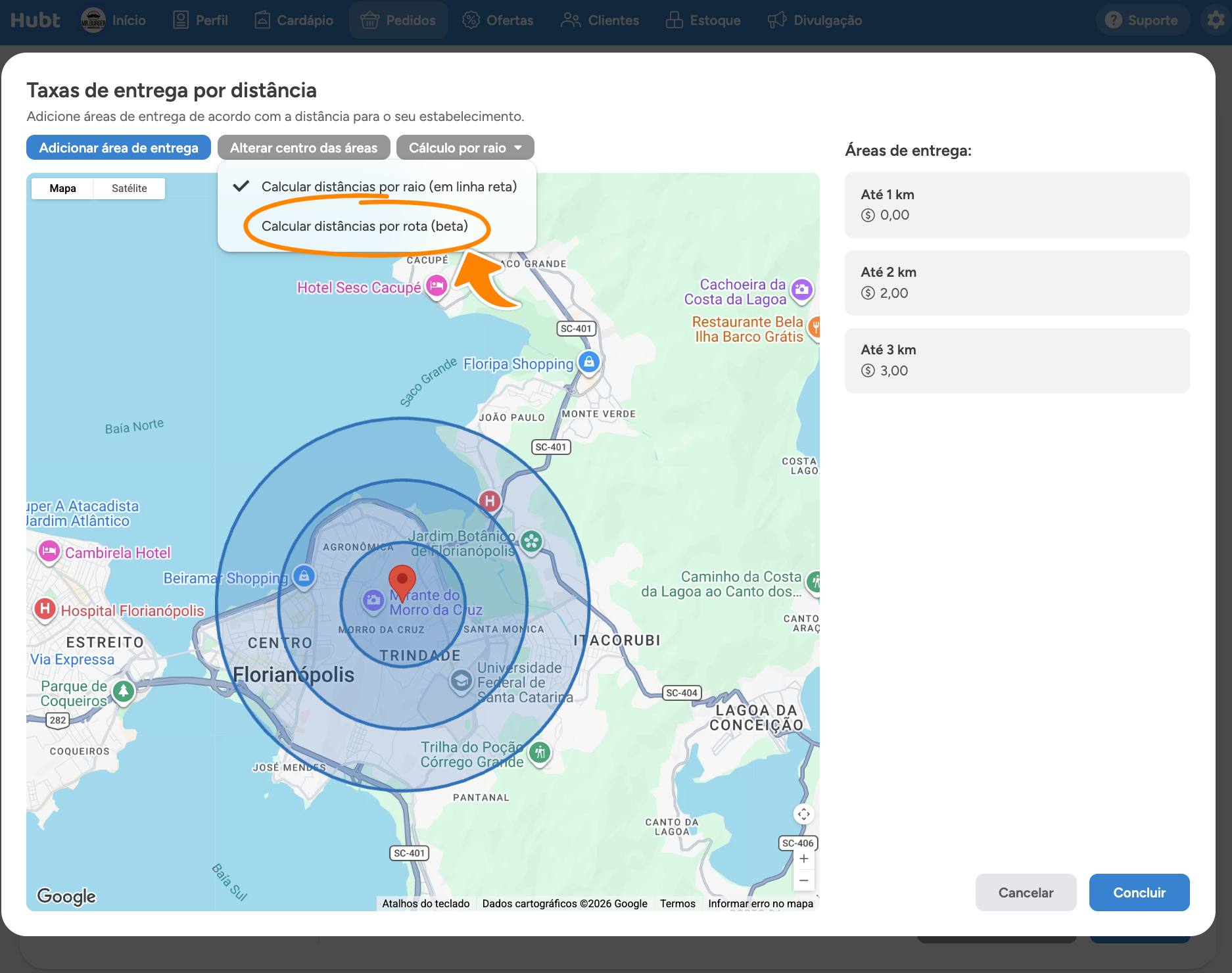Click Parque de Coqueiros marker icon
1232x973 pixels.
[x=124, y=692]
